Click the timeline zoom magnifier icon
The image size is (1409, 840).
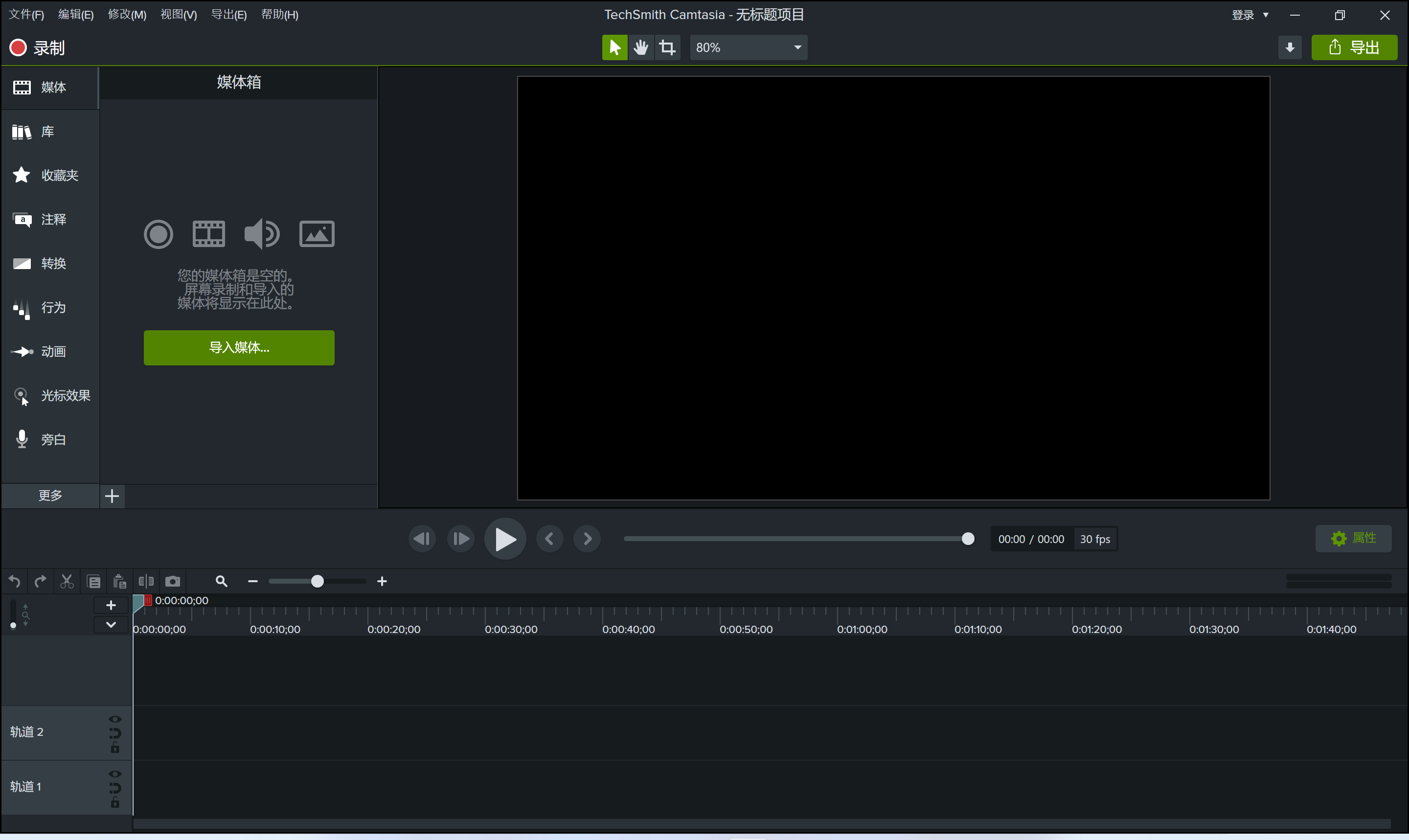[221, 582]
